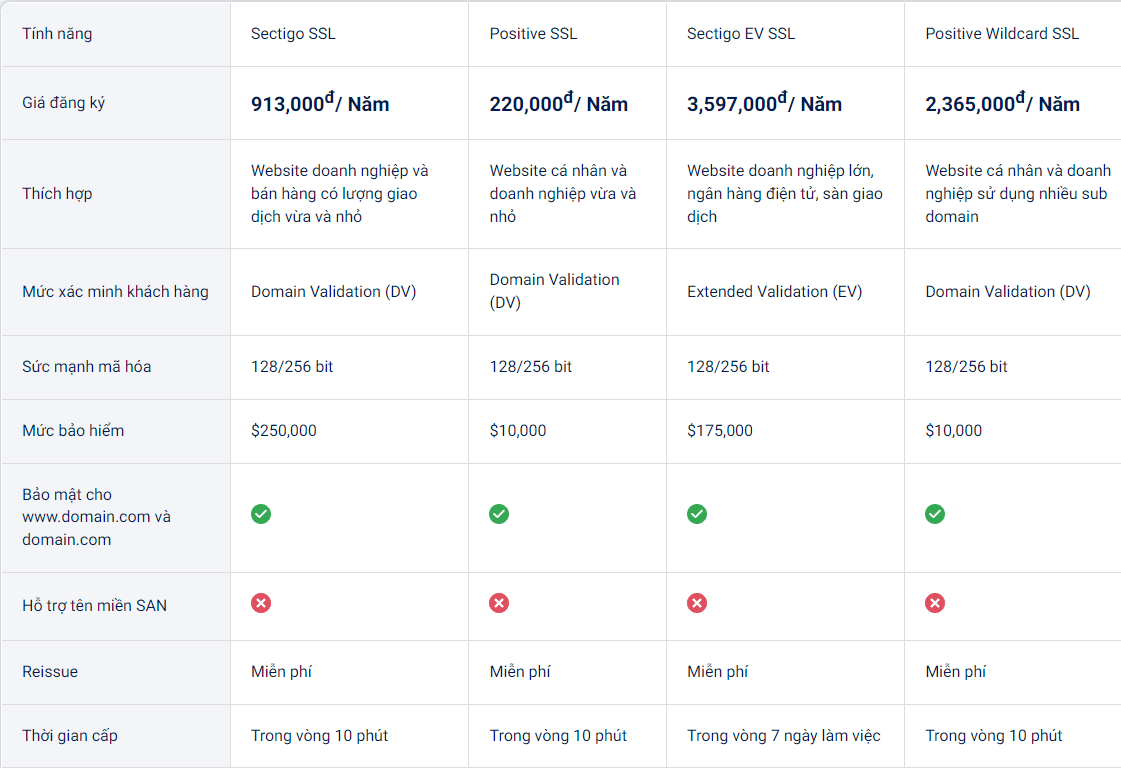
Task: Select the 'Positive SSL' column header
Action: tap(533, 34)
